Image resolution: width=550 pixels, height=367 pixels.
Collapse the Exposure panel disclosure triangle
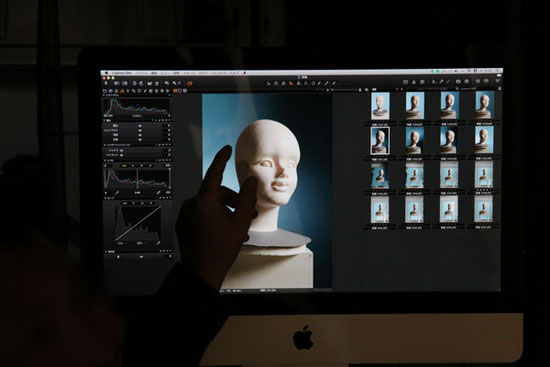[x=105, y=120]
